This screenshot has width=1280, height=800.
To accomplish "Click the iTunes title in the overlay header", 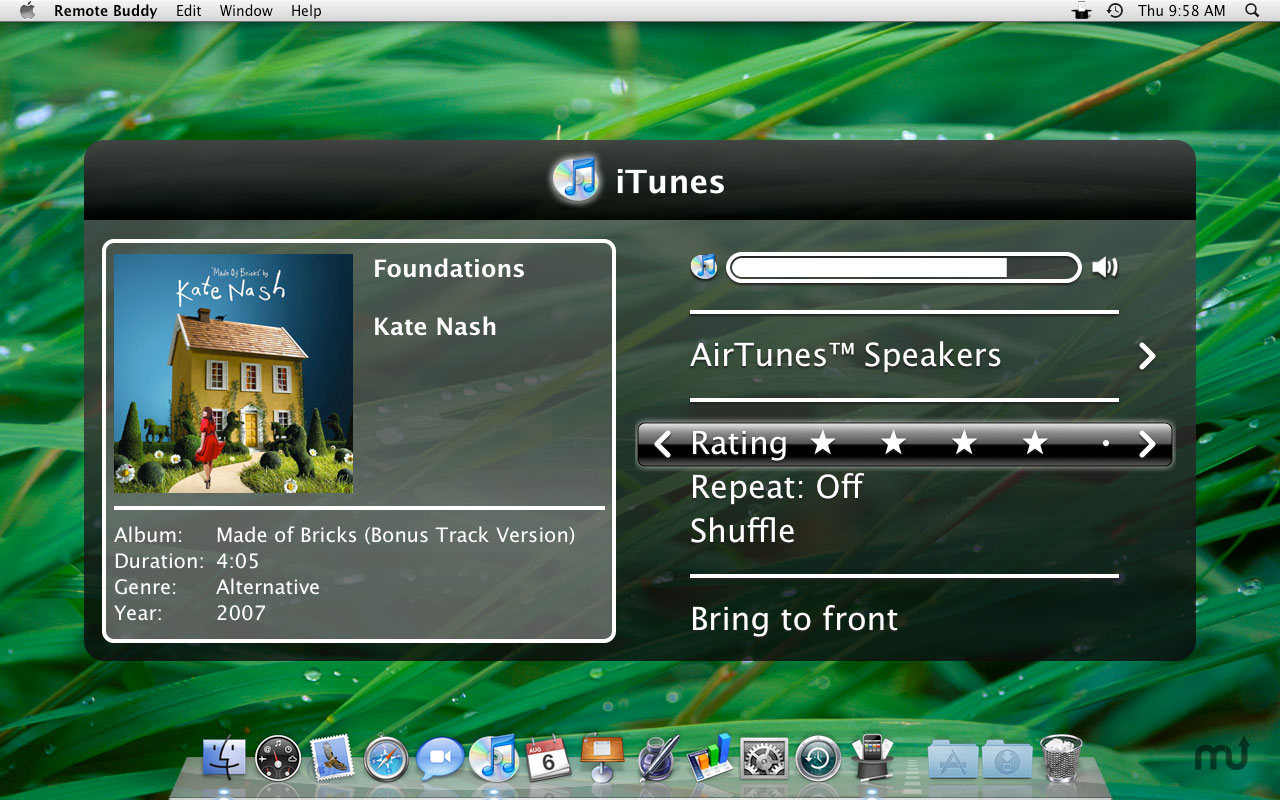I will pos(670,182).
